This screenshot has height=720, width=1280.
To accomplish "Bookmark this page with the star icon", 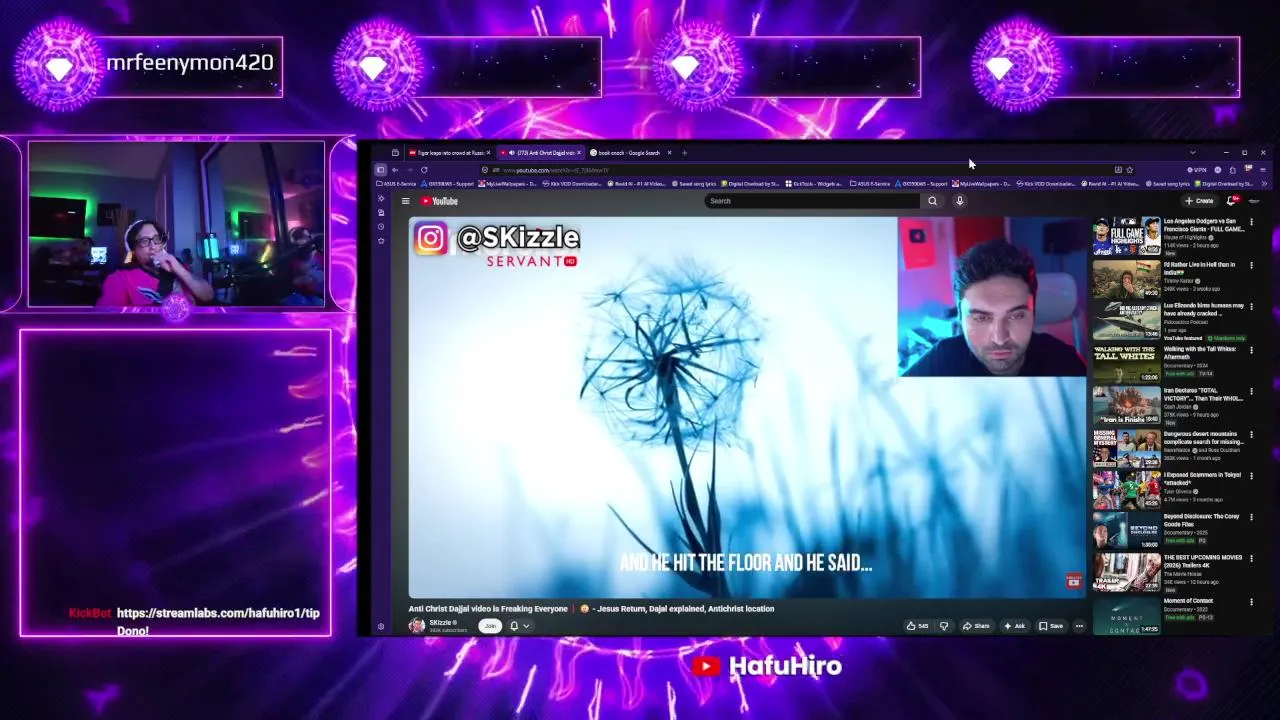I will (x=1130, y=170).
